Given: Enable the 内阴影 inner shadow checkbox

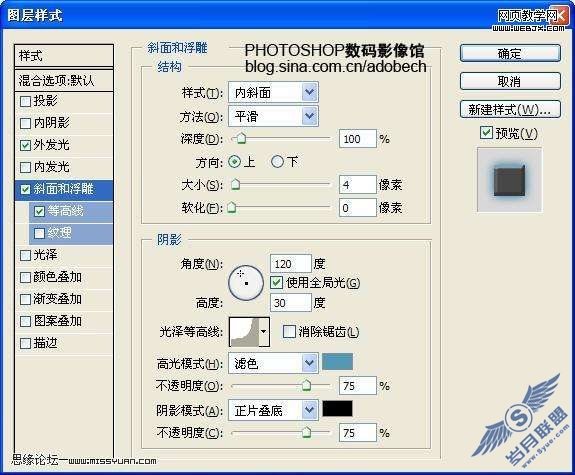Looking at the screenshot, I should click(x=25, y=123).
